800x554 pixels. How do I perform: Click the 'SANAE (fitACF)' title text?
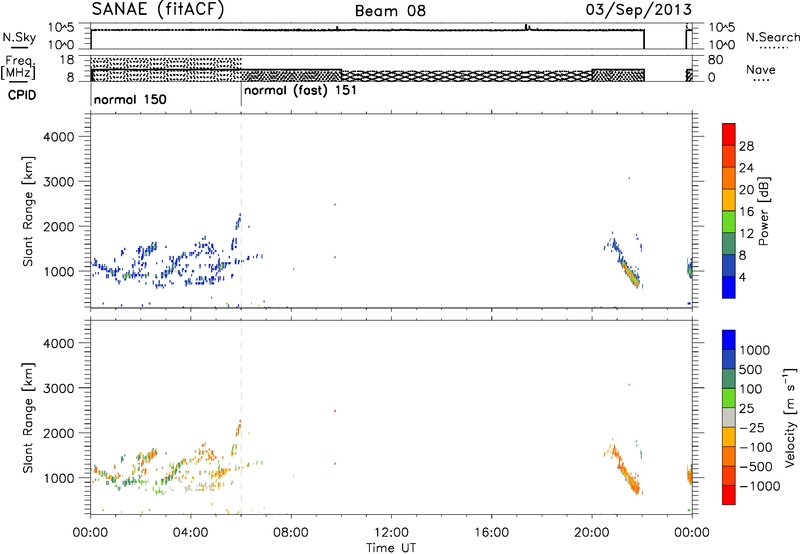[x=158, y=10]
